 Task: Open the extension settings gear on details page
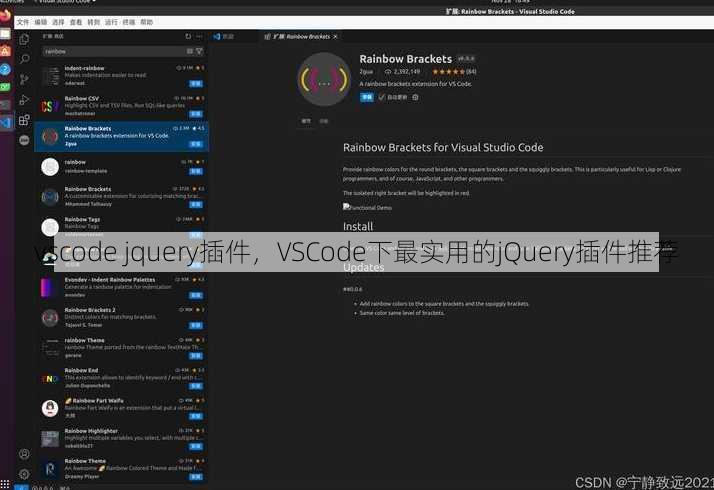tap(415, 97)
